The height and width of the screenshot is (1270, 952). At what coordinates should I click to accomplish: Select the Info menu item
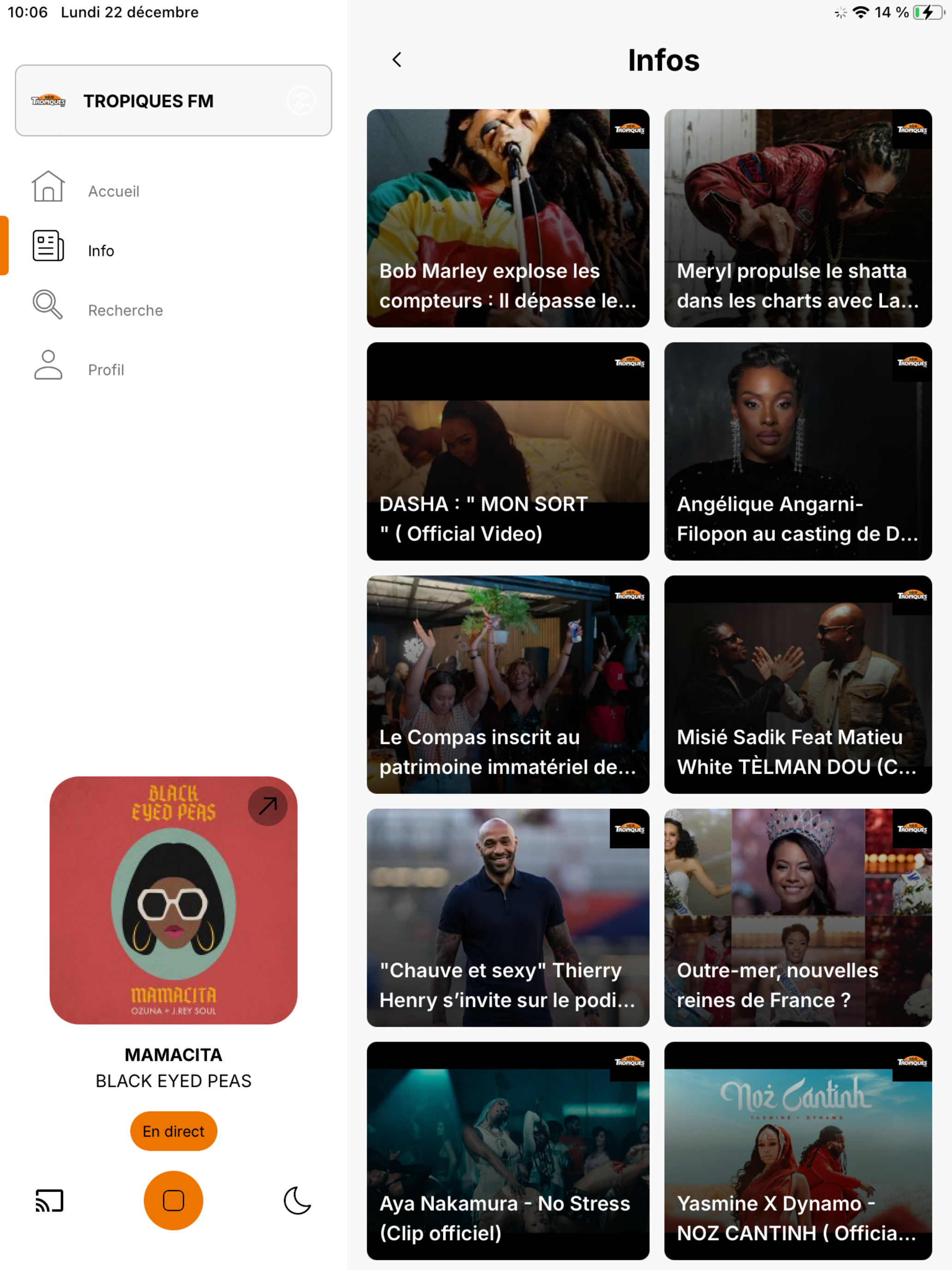101,251
